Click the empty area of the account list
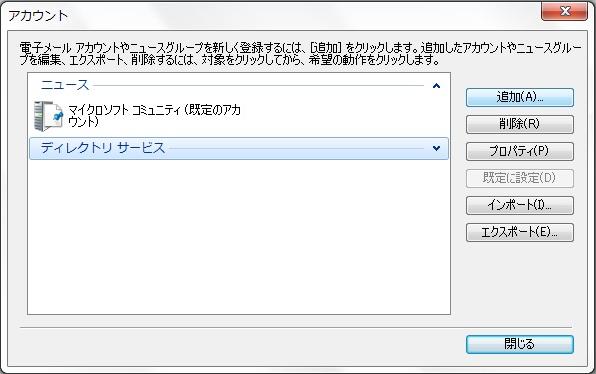The height and width of the screenshot is (374, 596). 239,236
